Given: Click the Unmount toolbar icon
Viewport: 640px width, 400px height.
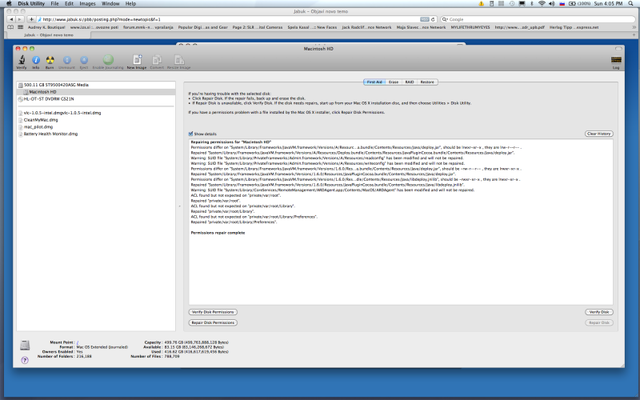Looking at the screenshot, I should pyautogui.click(x=67, y=60).
